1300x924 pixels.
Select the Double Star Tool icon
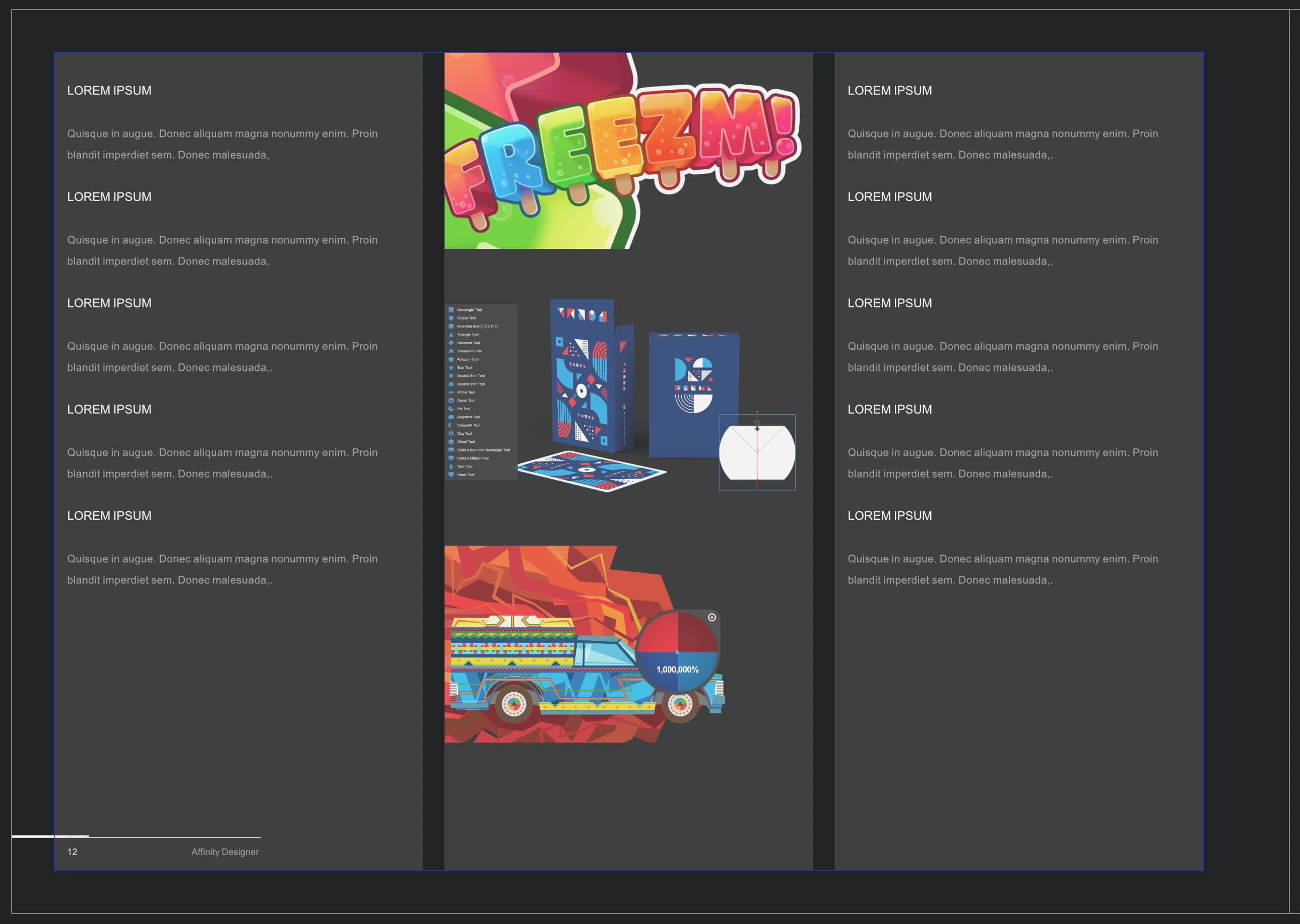click(x=451, y=376)
